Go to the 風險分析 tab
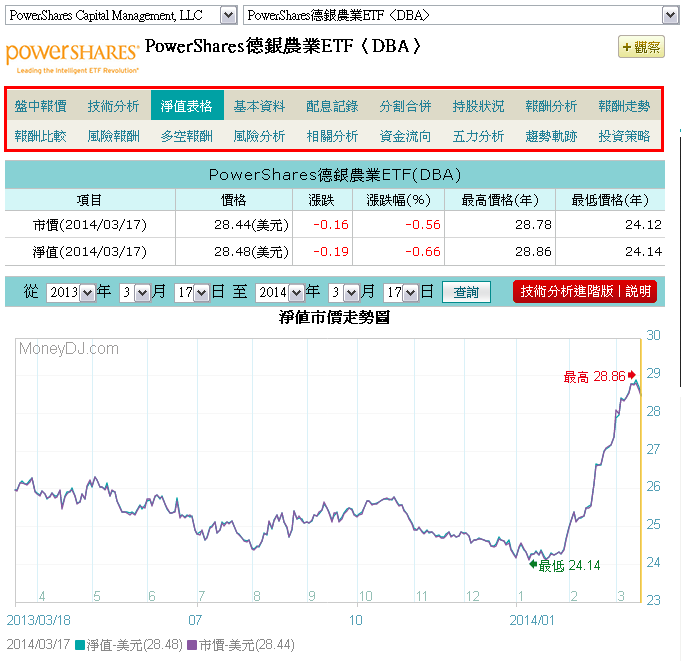 [259, 136]
